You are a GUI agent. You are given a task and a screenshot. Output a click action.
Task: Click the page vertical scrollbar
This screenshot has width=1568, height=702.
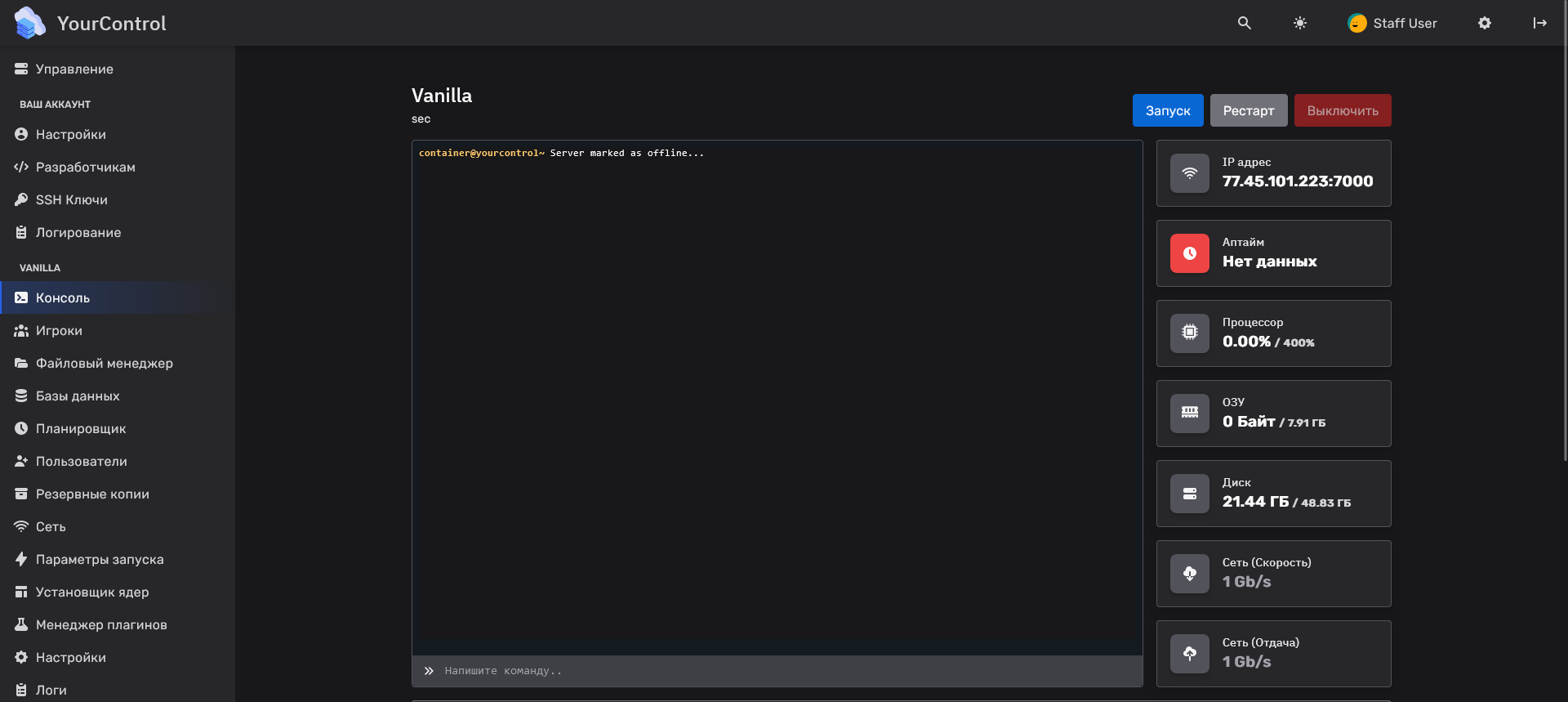pyautogui.click(x=1564, y=245)
